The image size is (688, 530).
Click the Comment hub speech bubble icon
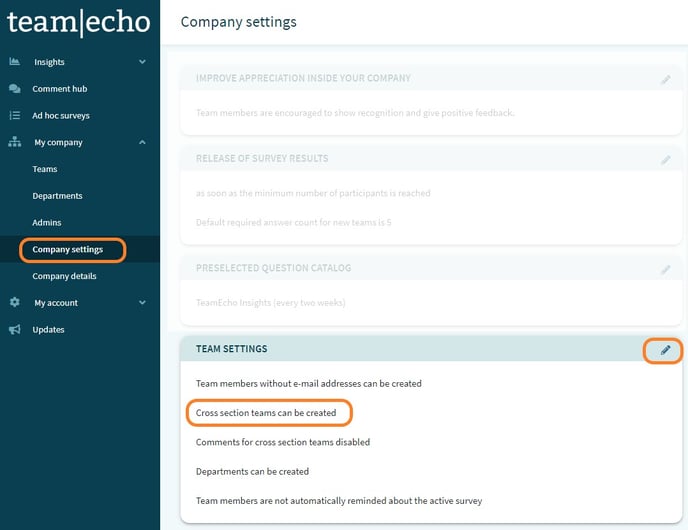(15, 89)
